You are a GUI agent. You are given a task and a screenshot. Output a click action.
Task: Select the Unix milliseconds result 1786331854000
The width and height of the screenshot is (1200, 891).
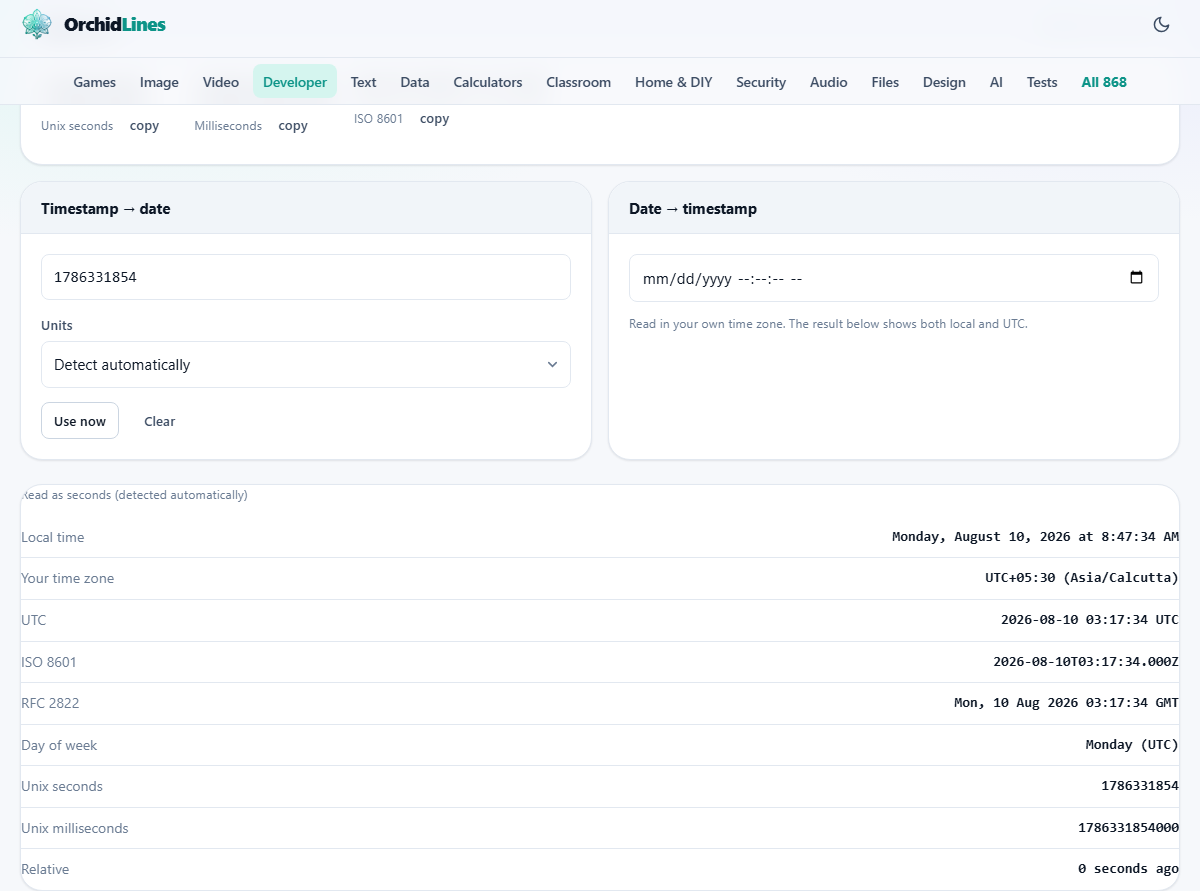[1129, 828]
